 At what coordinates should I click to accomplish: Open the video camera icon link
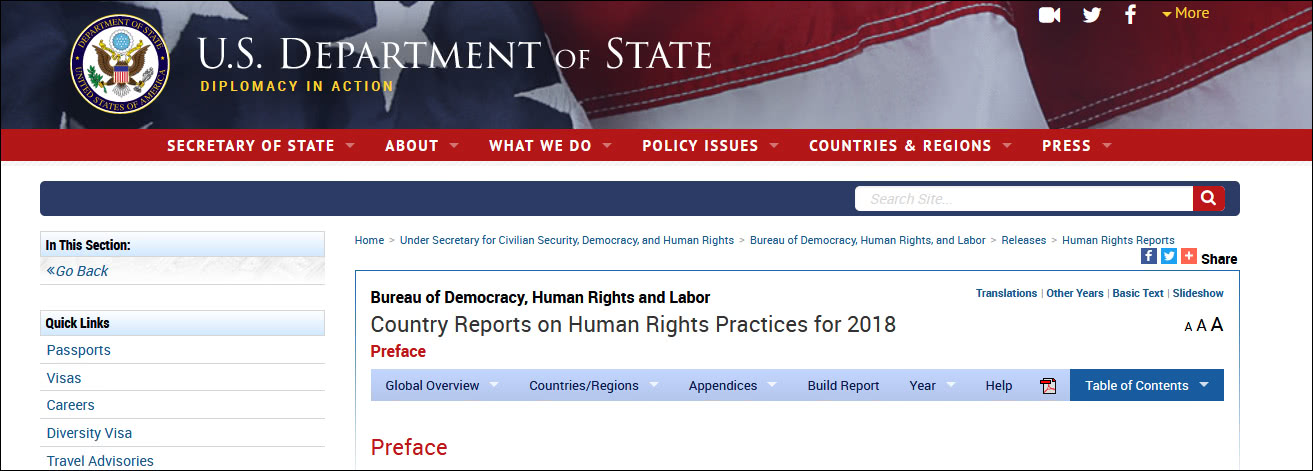(x=1049, y=15)
